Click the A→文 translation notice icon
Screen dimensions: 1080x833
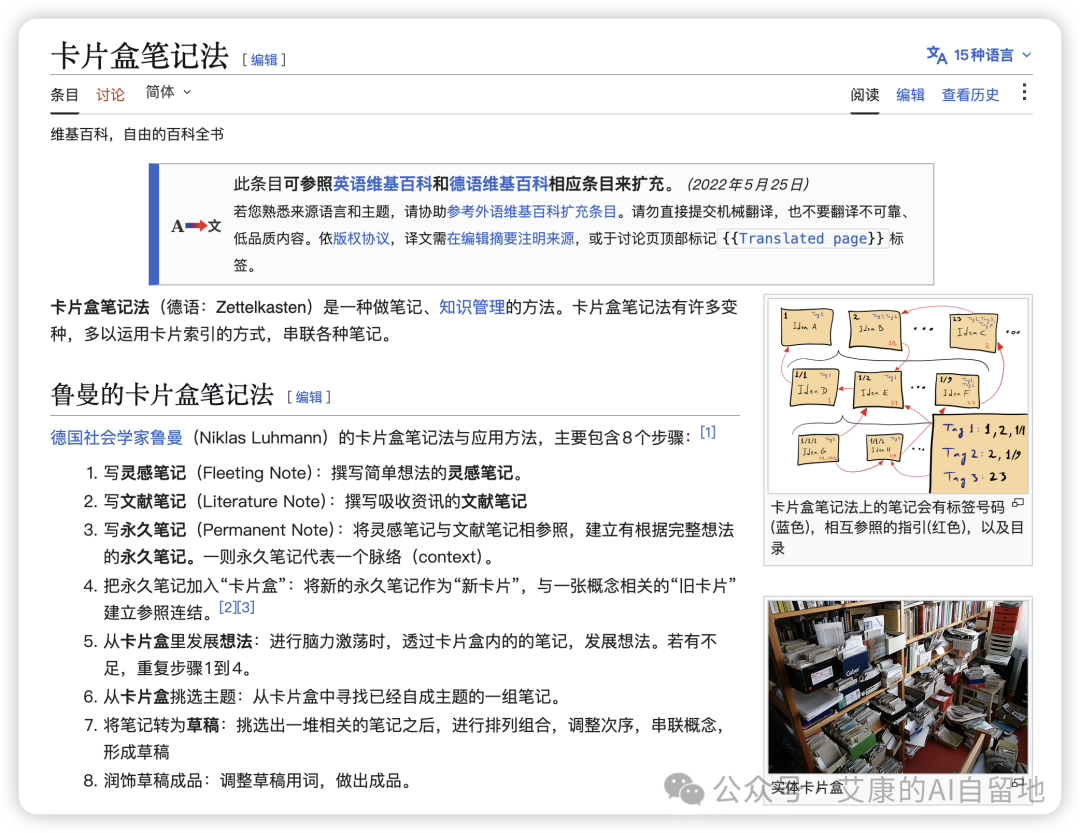click(x=196, y=225)
